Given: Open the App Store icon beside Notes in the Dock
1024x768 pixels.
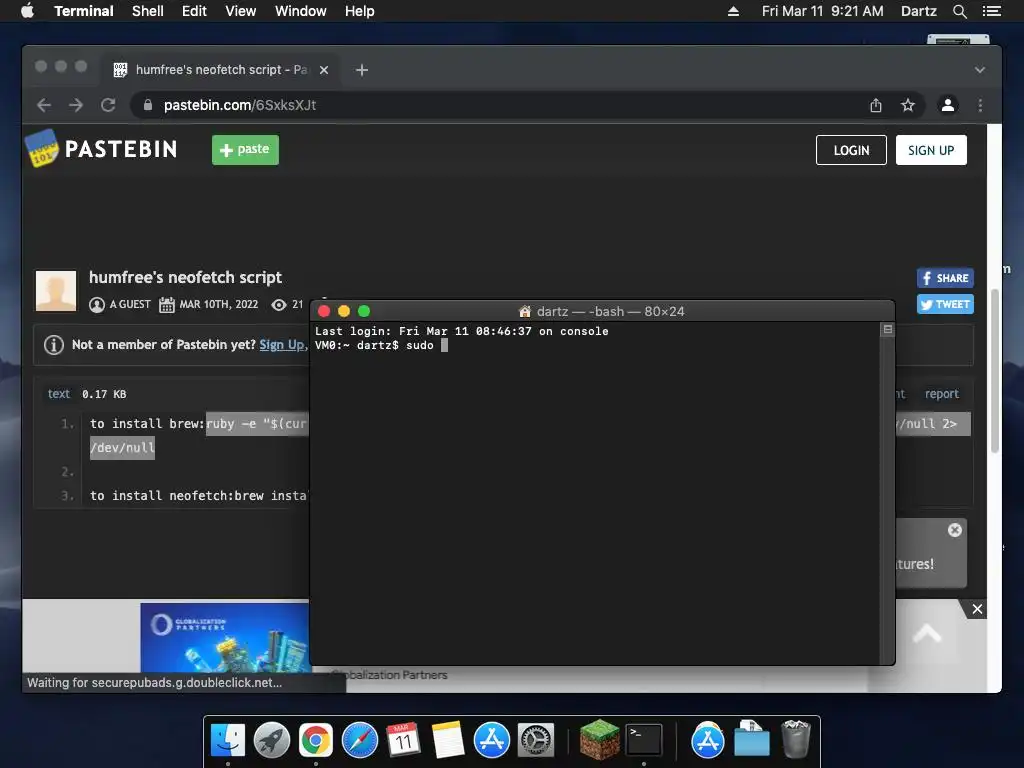Looking at the screenshot, I should (492, 741).
